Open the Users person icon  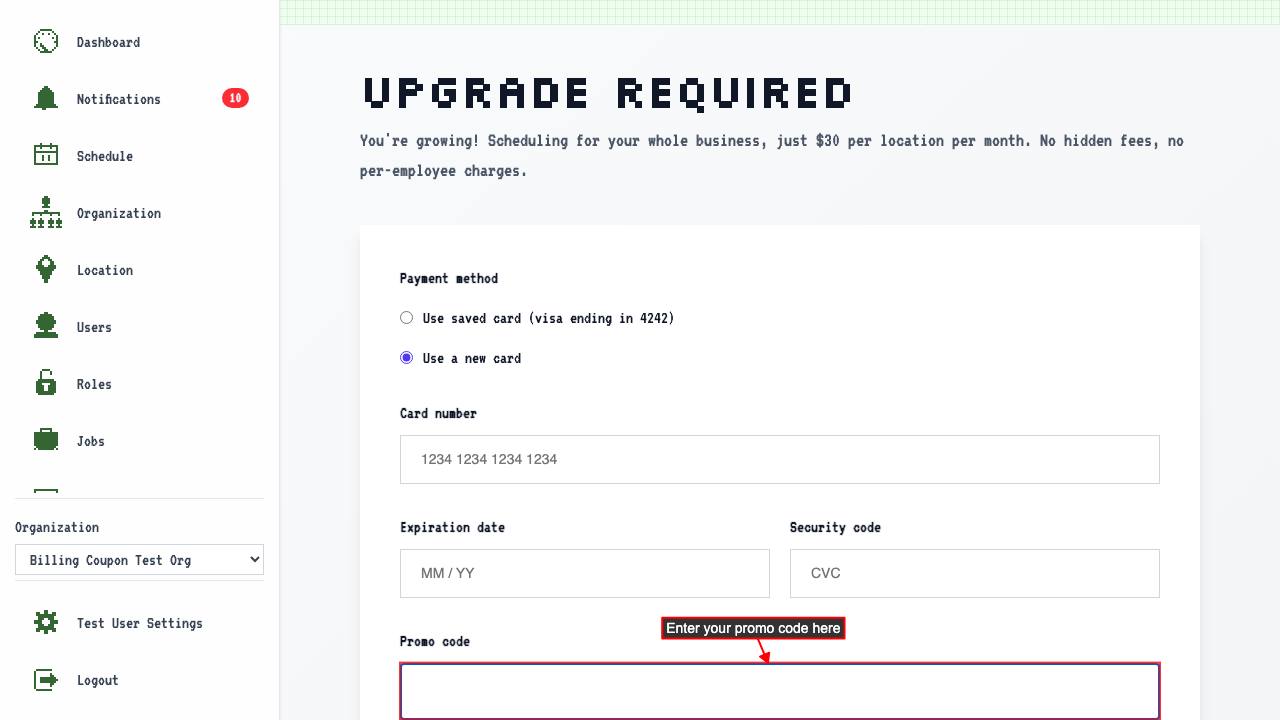[x=46, y=326]
